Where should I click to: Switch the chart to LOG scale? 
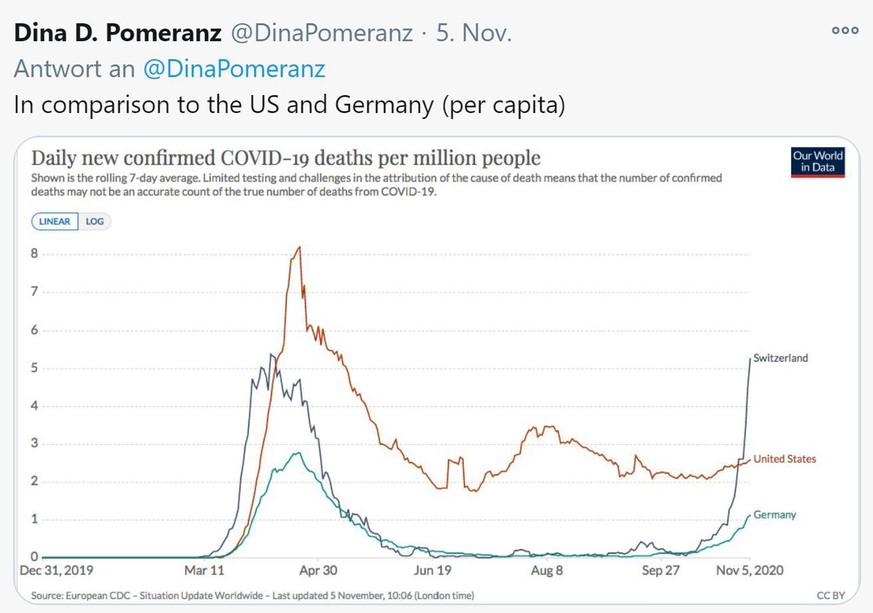(x=95, y=221)
